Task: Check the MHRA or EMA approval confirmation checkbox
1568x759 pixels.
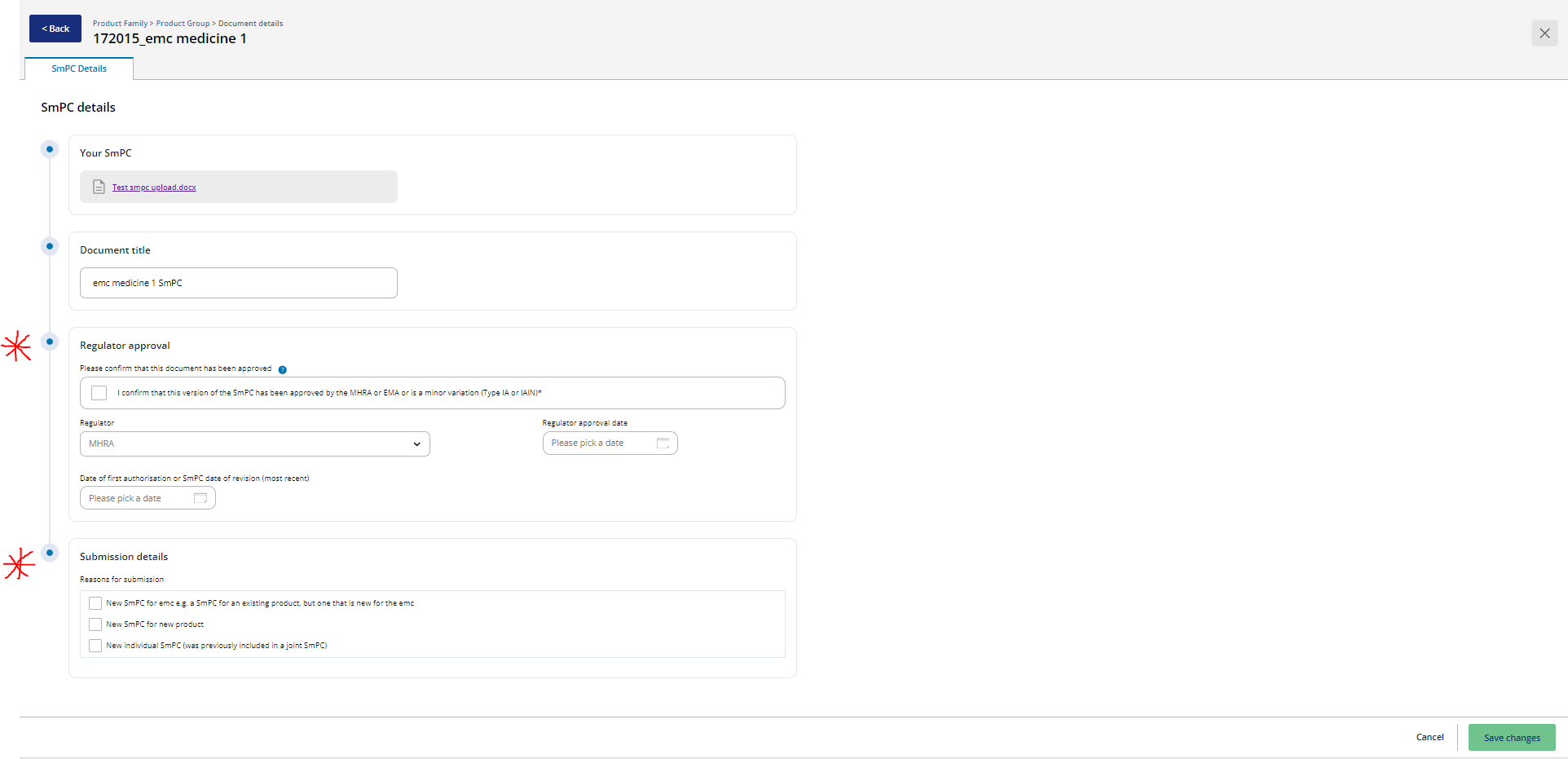Action: point(99,393)
